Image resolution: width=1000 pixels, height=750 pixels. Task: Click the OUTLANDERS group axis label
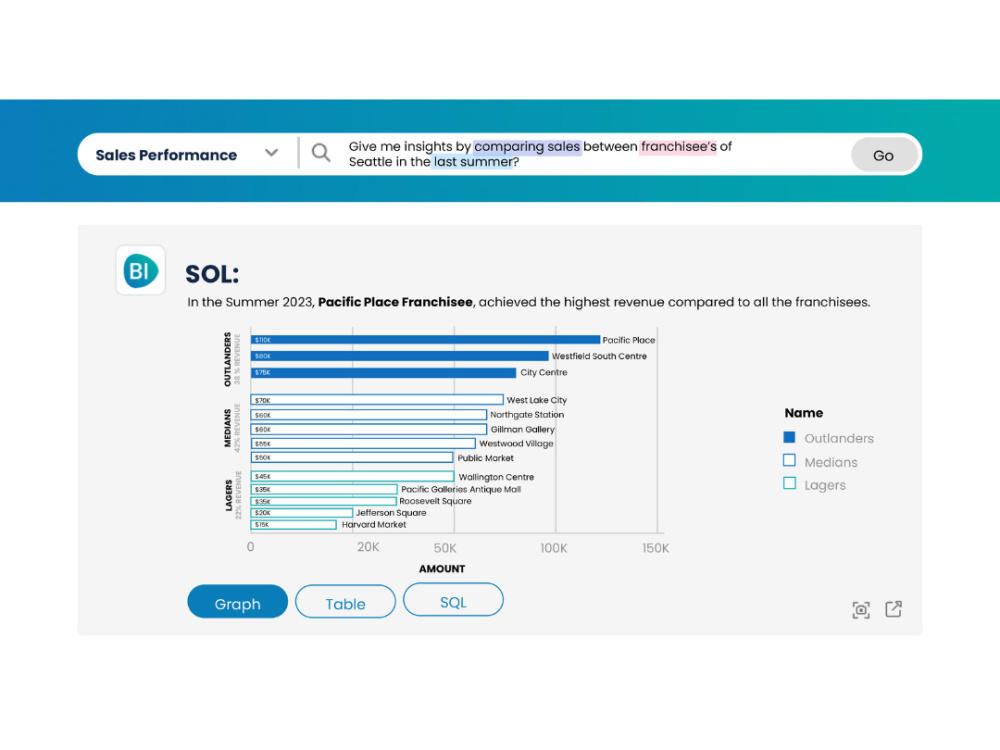pyautogui.click(x=228, y=359)
